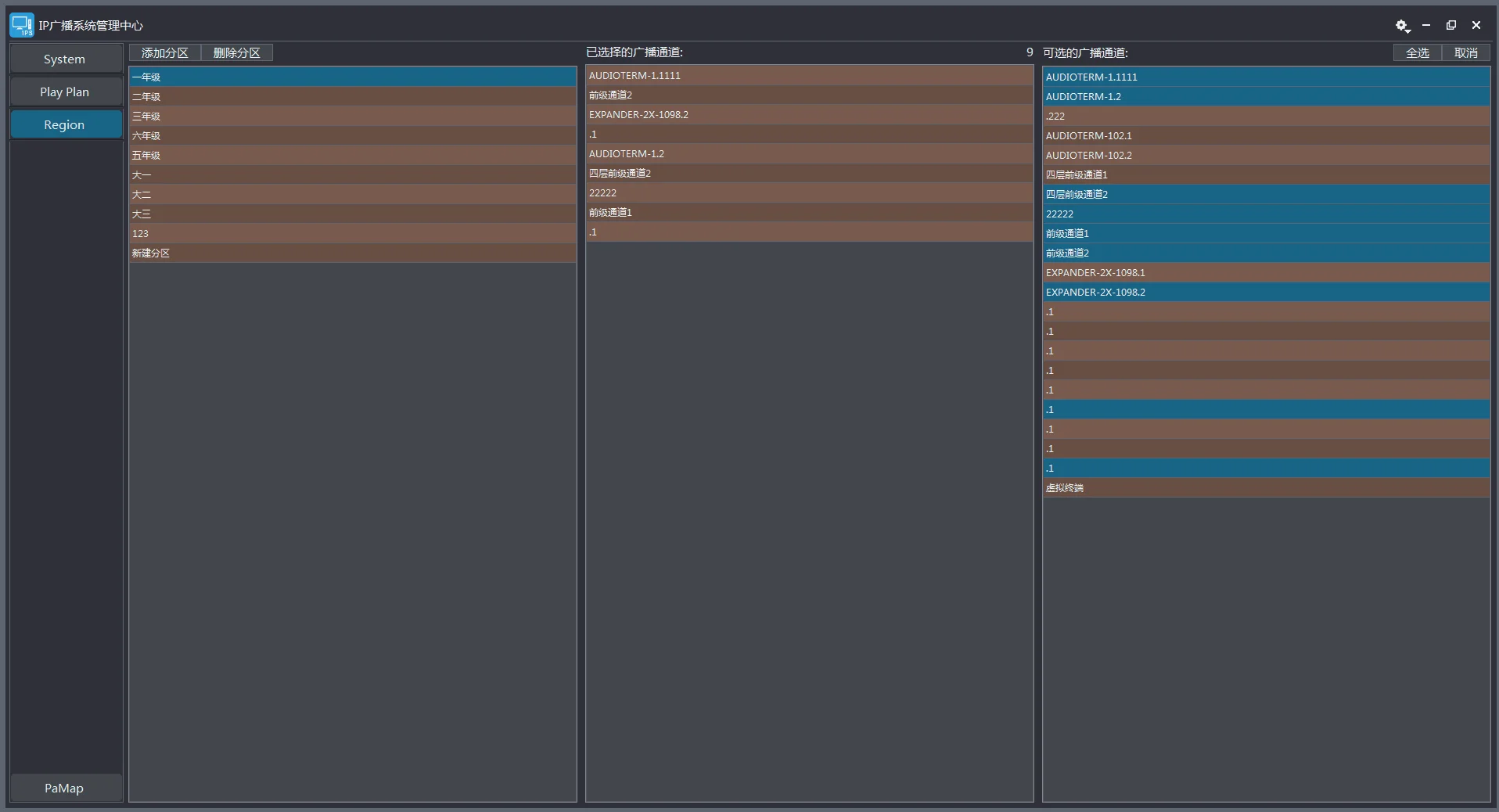Toggle EXPANDER-2X-1098.1 channel selection

pos(1265,272)
